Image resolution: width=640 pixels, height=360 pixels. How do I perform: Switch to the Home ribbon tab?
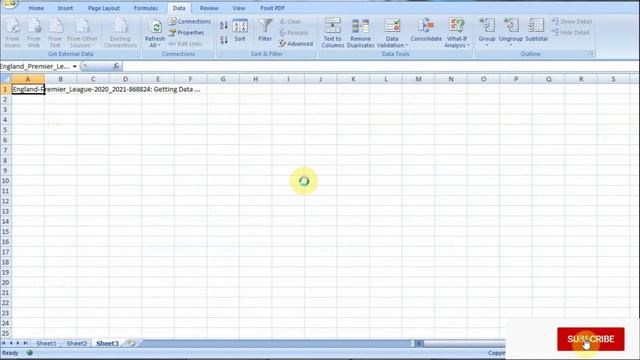pos(36,8)
